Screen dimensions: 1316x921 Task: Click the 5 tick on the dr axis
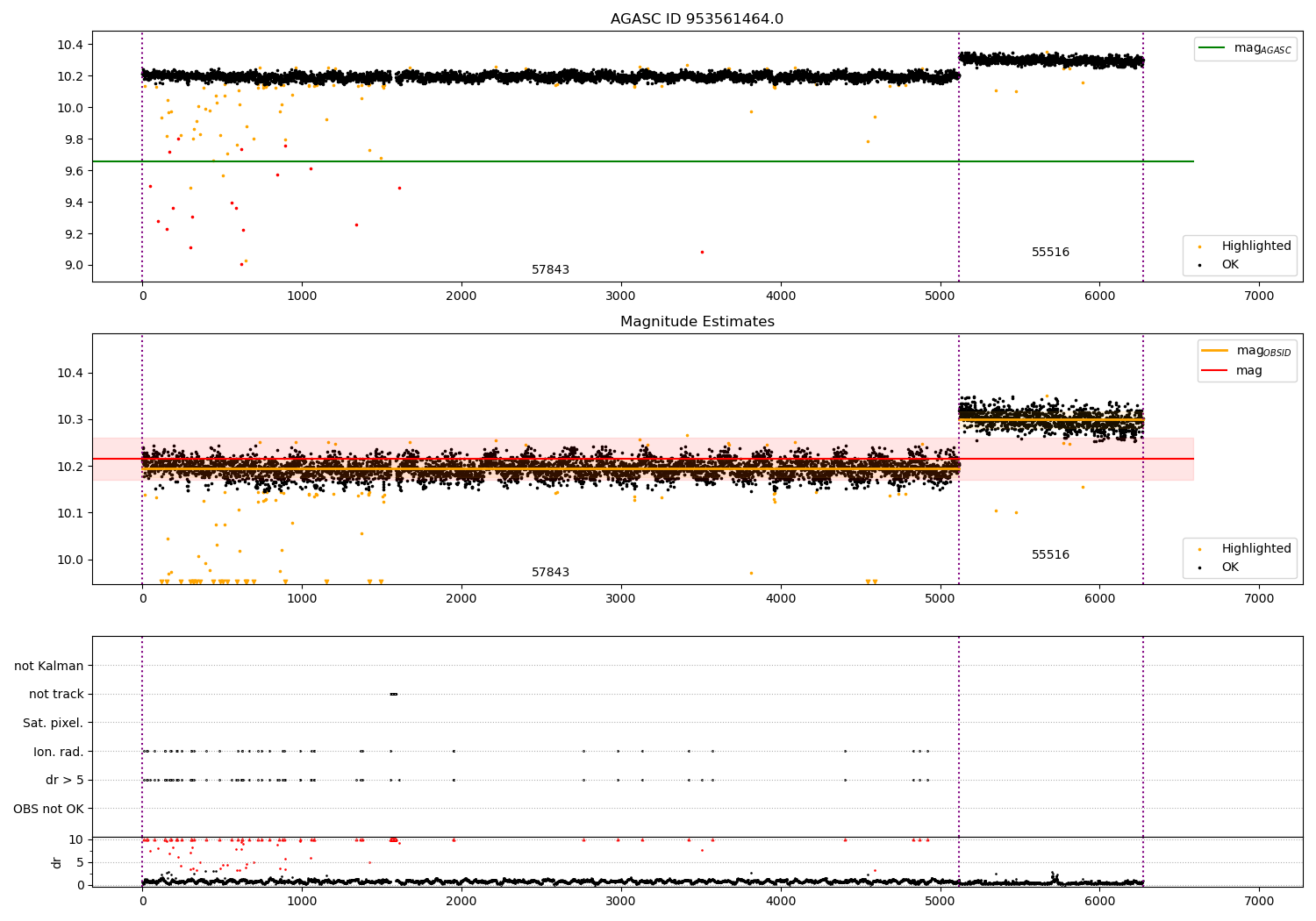80,862
